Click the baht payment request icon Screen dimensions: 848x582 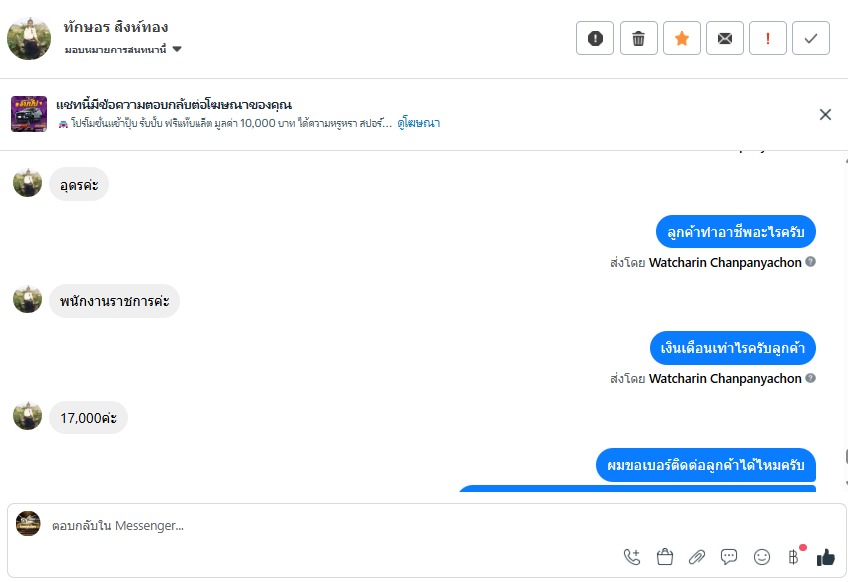[x=794, y=557]
